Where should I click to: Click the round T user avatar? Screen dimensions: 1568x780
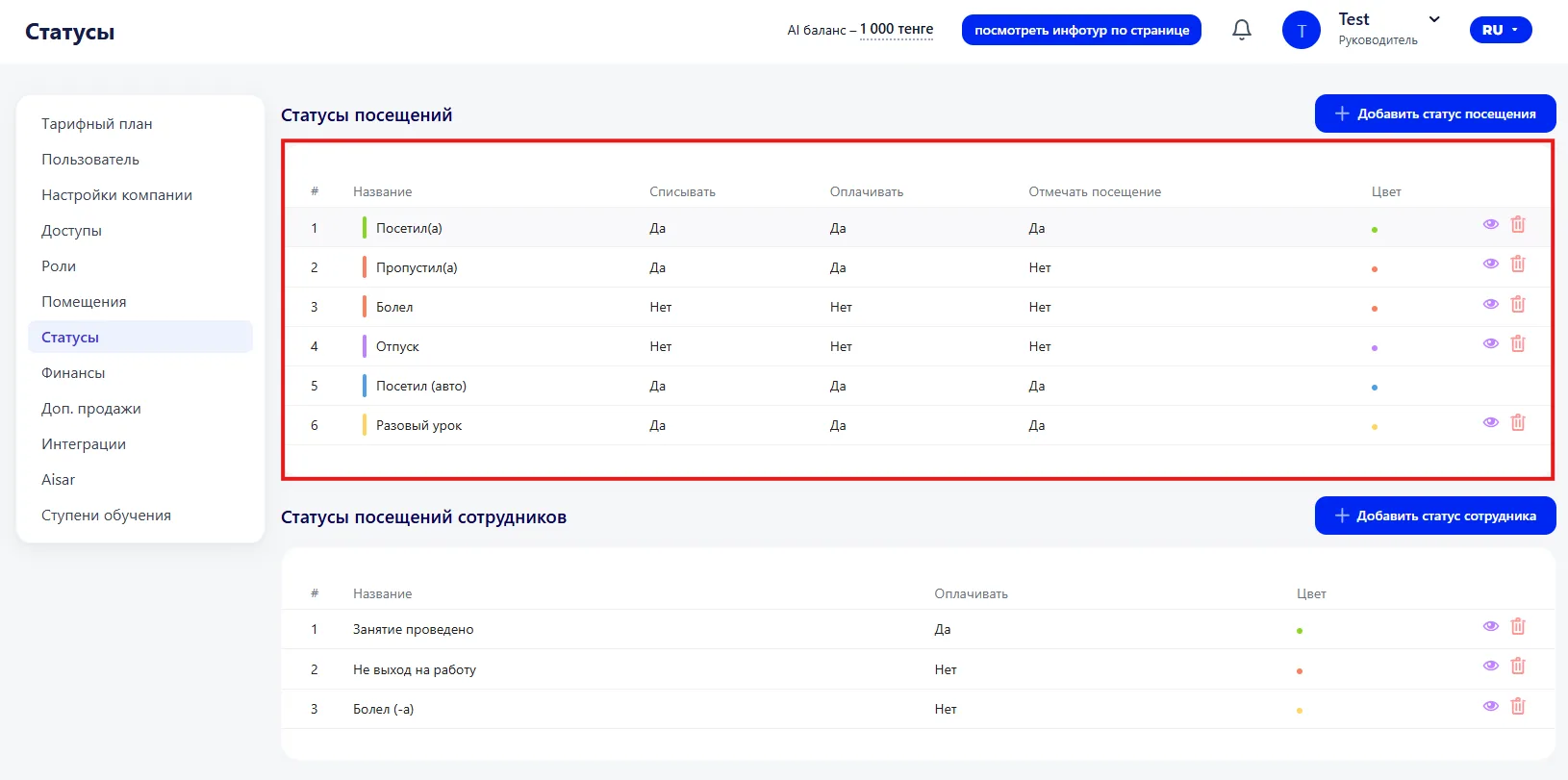[1302, 30]
